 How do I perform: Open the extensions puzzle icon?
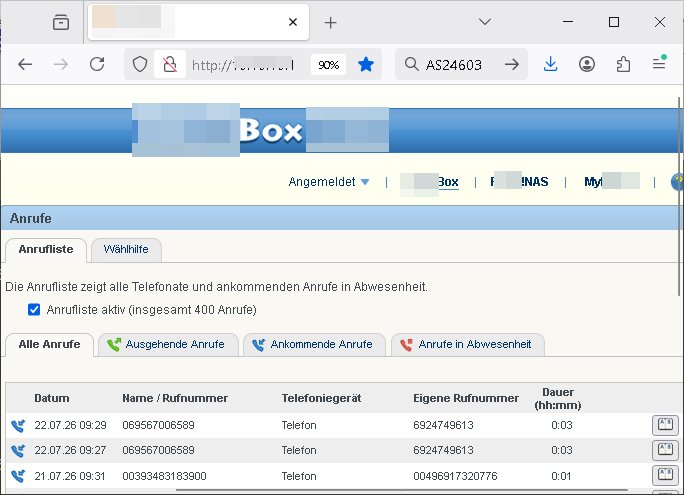tap(623, 65)
